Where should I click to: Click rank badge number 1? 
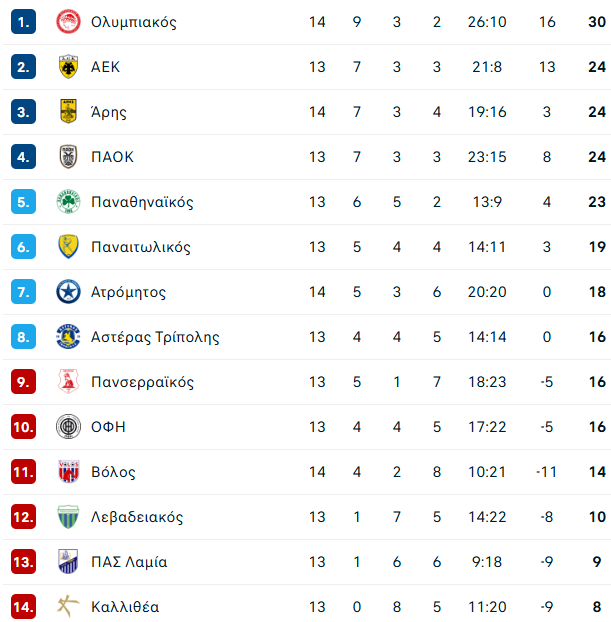click(x=23, y=21)
